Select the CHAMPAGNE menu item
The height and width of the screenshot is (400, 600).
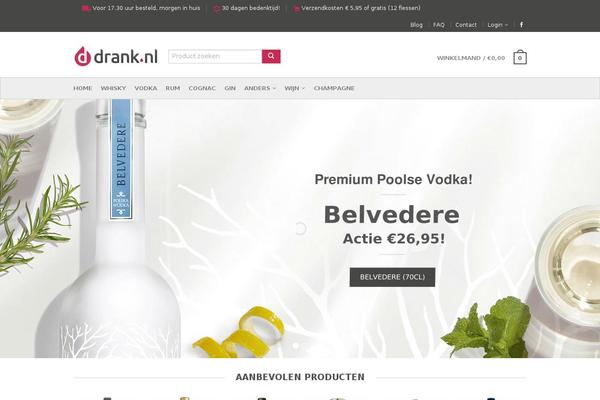[x=334, y=88]
